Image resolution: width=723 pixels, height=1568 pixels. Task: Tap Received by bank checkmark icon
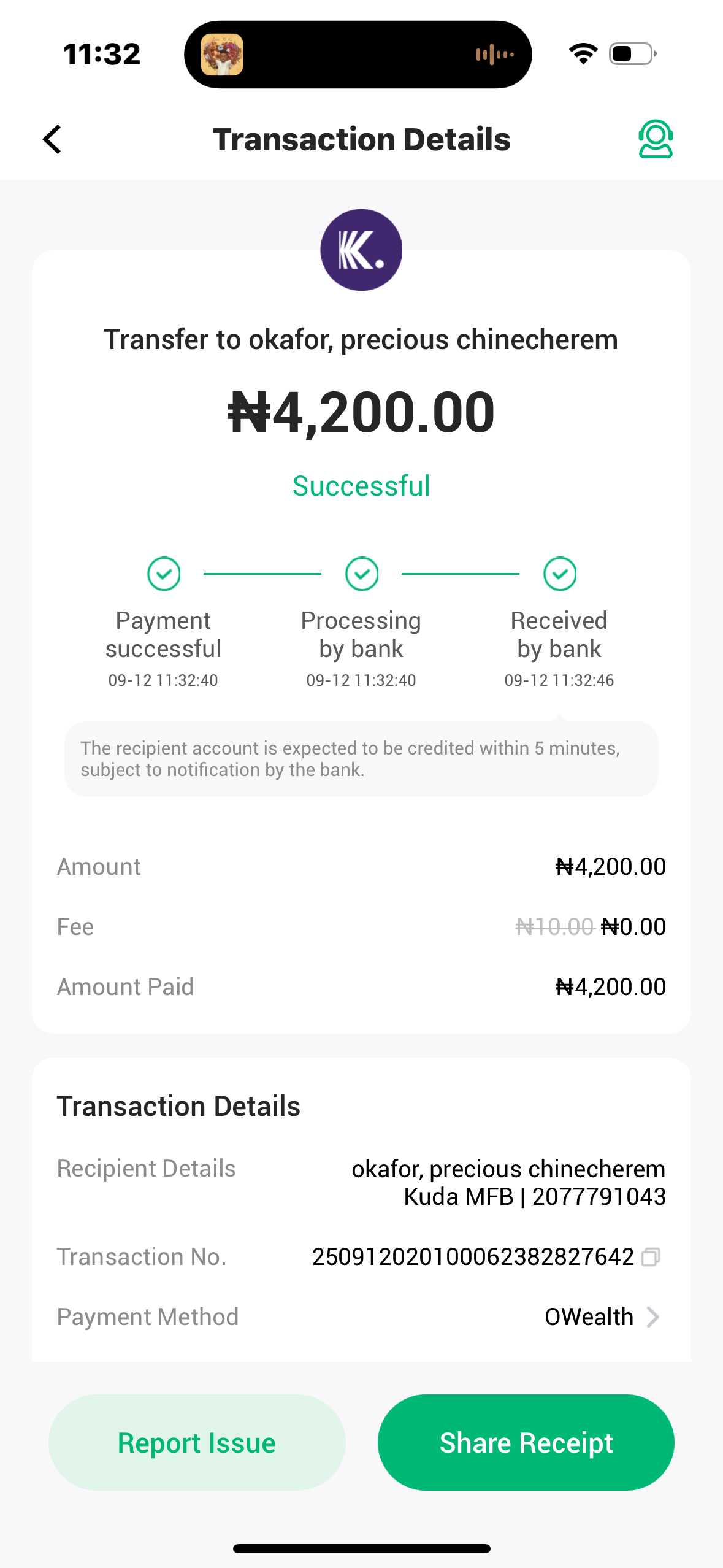pyautogui.click(x=560, y=574)
